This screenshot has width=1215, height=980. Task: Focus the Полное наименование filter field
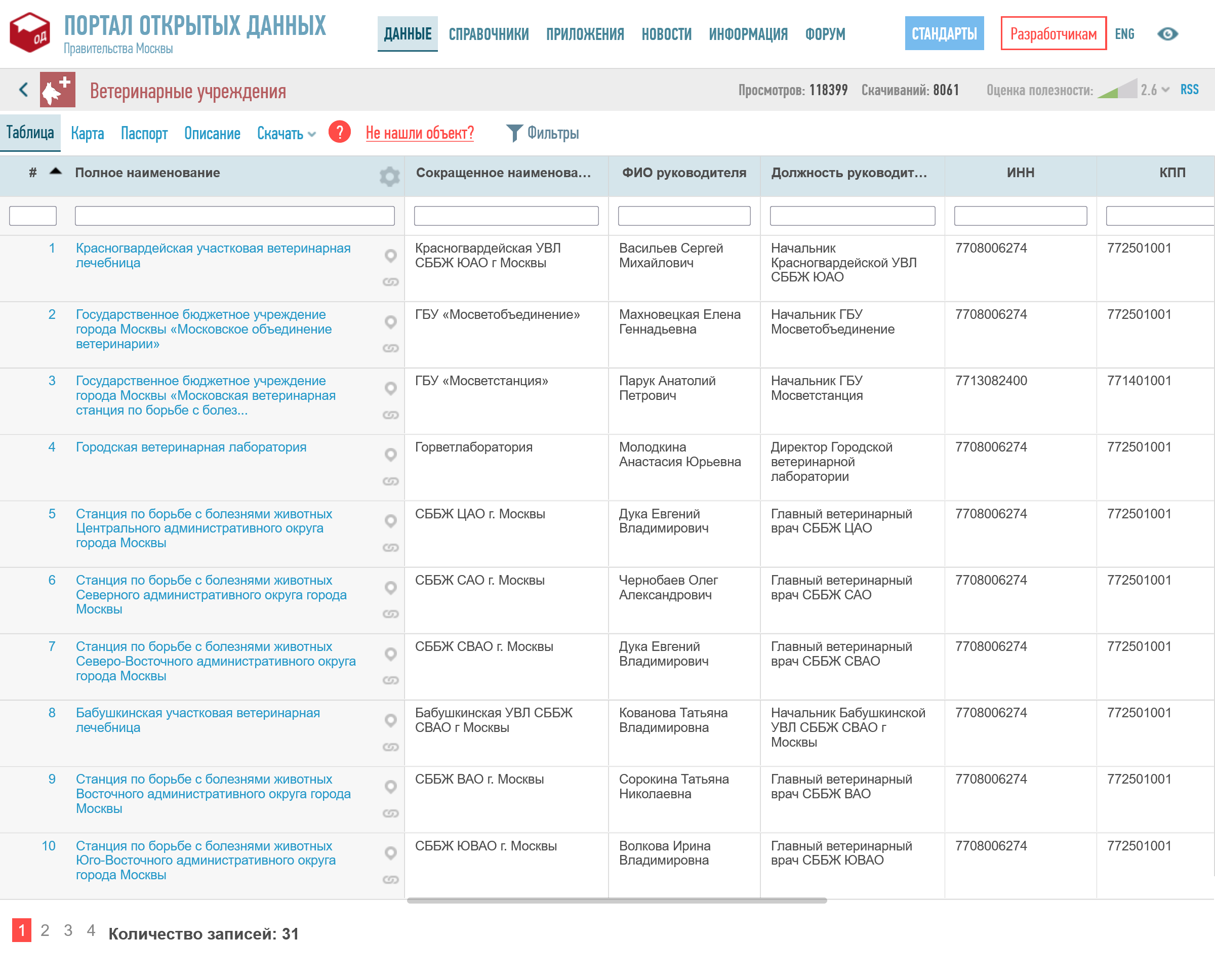pos(234,216)
